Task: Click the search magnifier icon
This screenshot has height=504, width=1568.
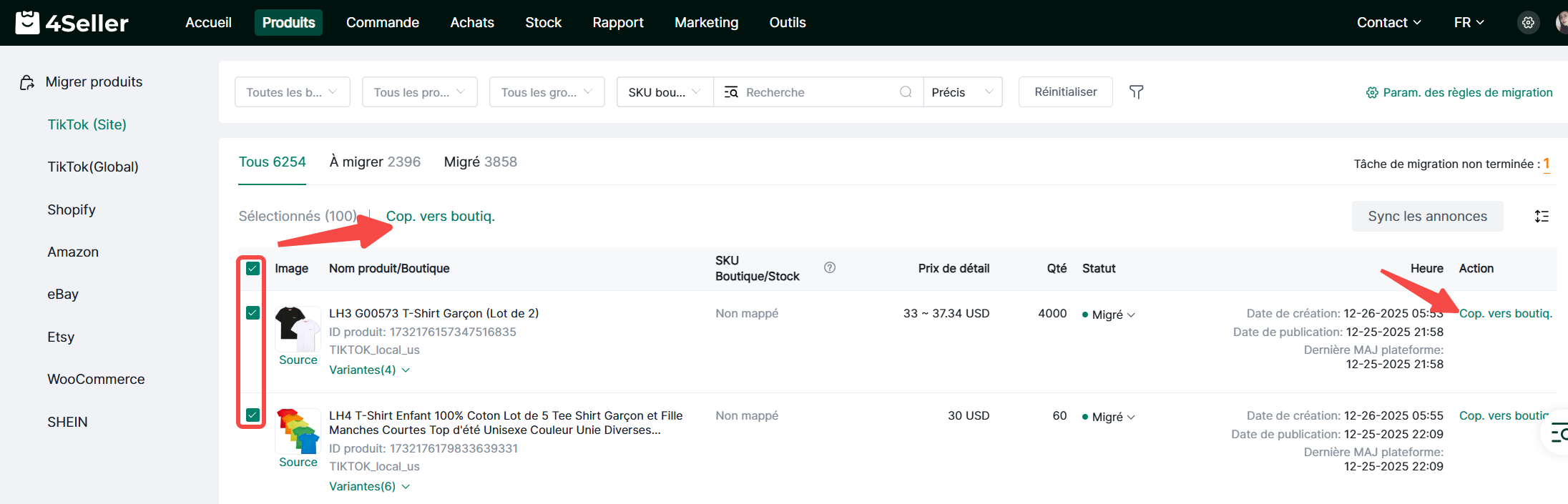Action: point(906,92)
